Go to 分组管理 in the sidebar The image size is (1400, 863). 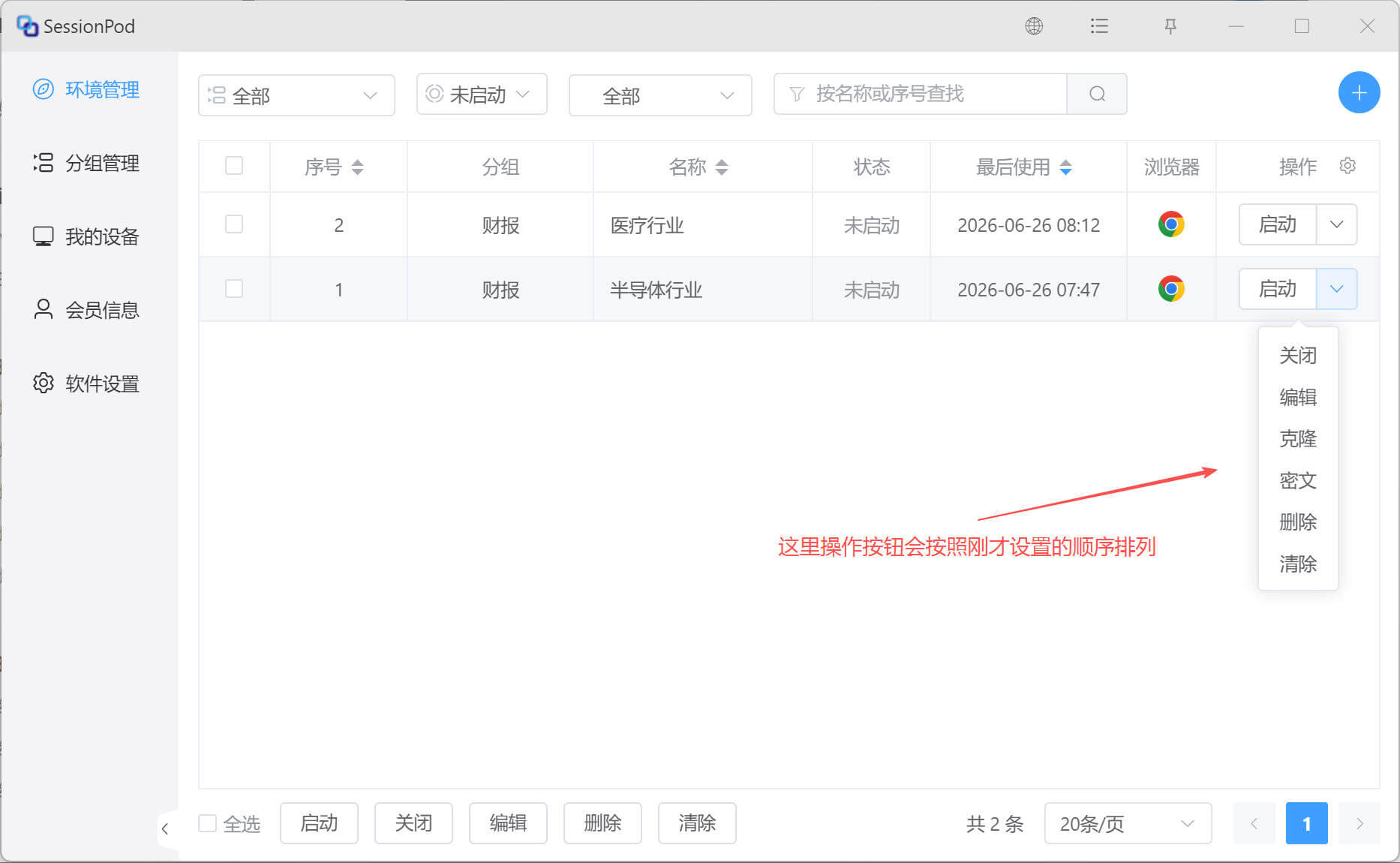pyautogui.click(x=86, y=163)
